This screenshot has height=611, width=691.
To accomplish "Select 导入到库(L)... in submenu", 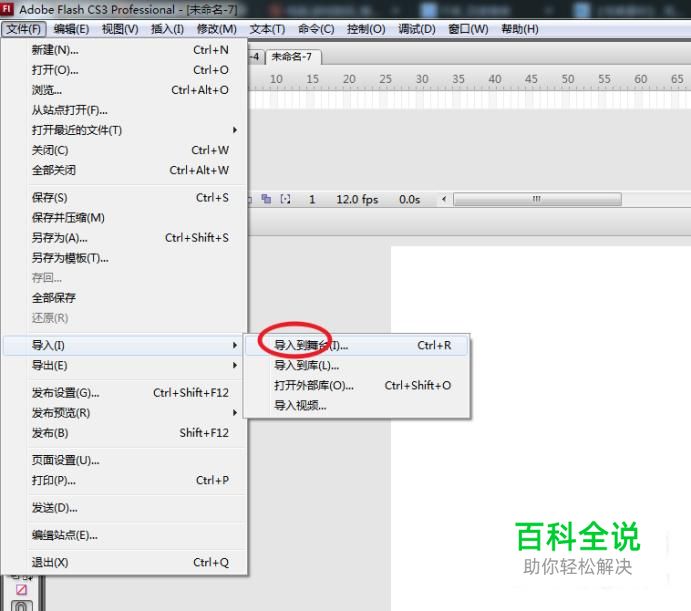I will 357,365.
